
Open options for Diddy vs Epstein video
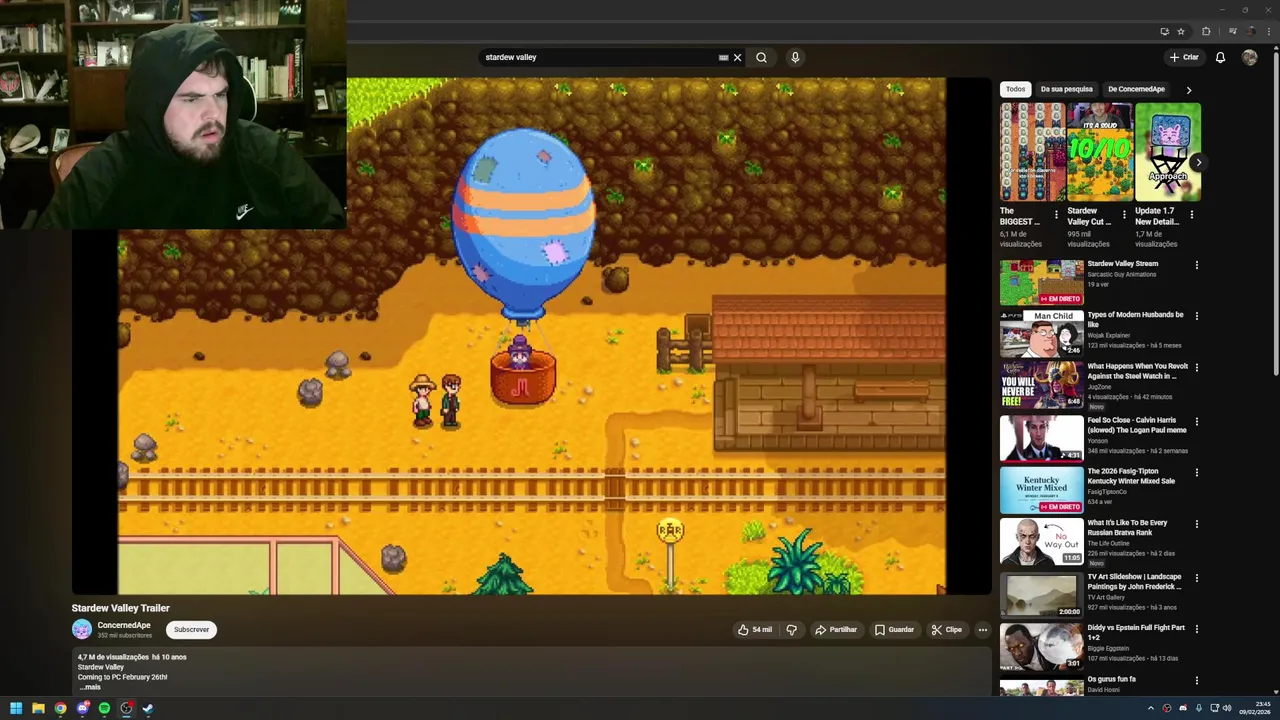[1196, 629]
